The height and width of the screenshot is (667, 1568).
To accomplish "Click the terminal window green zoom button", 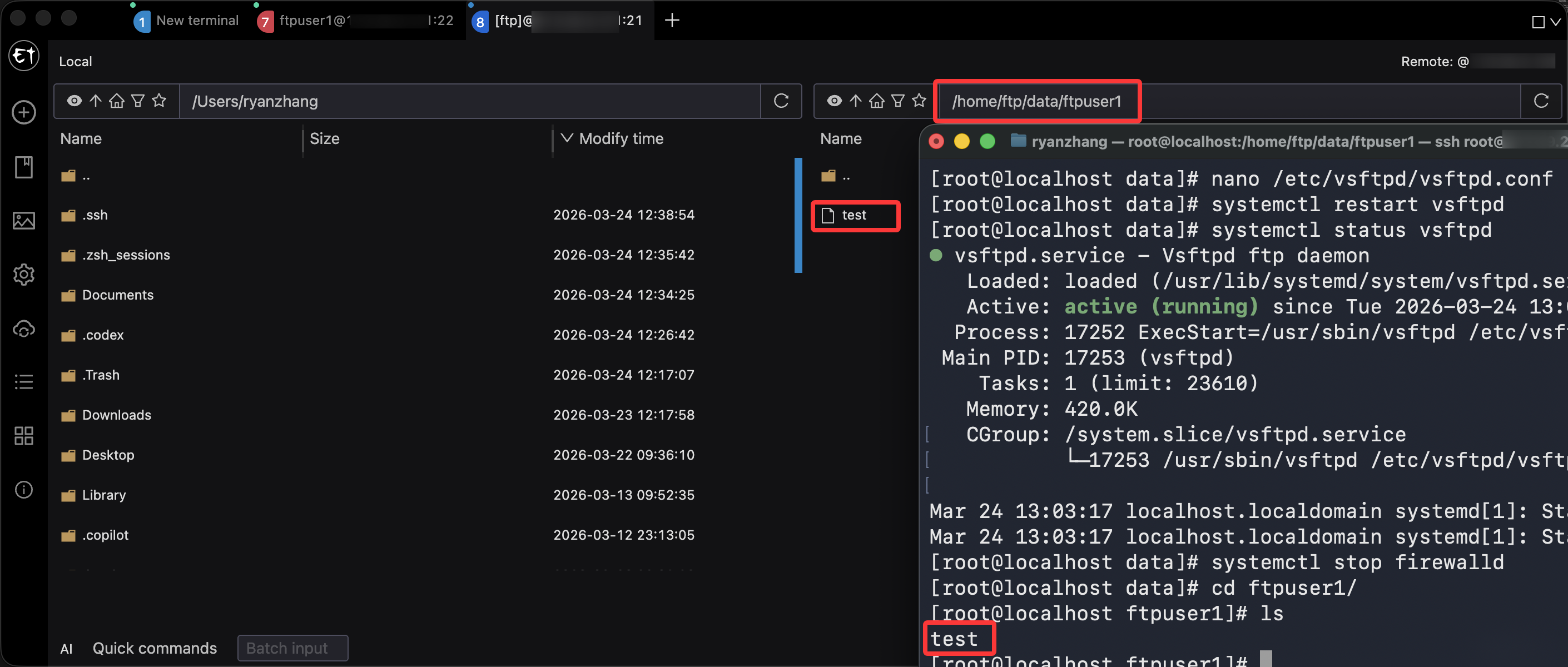I will point(988,142).
